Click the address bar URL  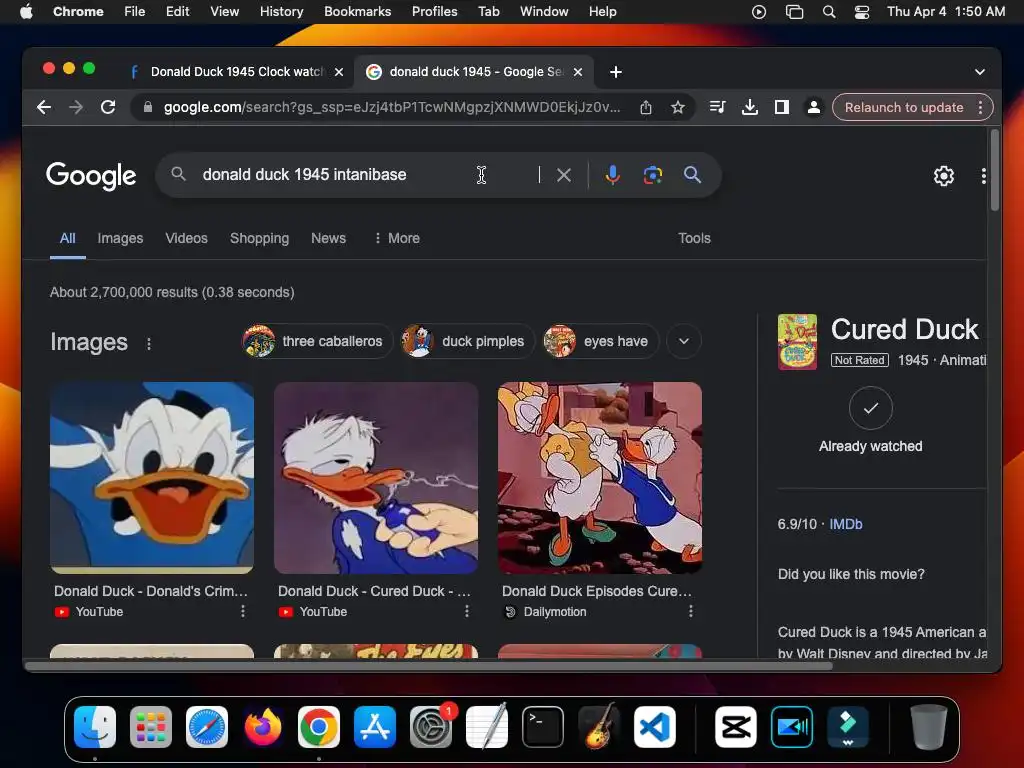tap(392, 107)
